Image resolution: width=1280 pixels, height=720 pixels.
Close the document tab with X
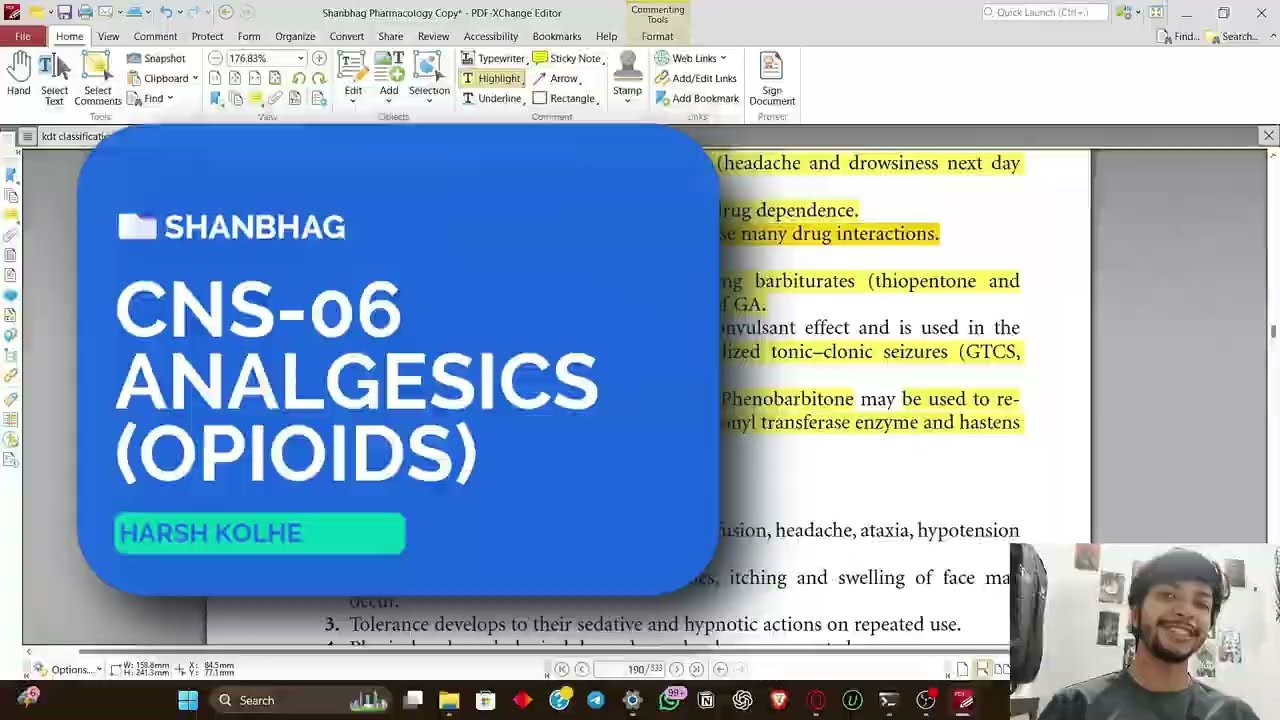pyautogui.click(x=1269, y=135)
